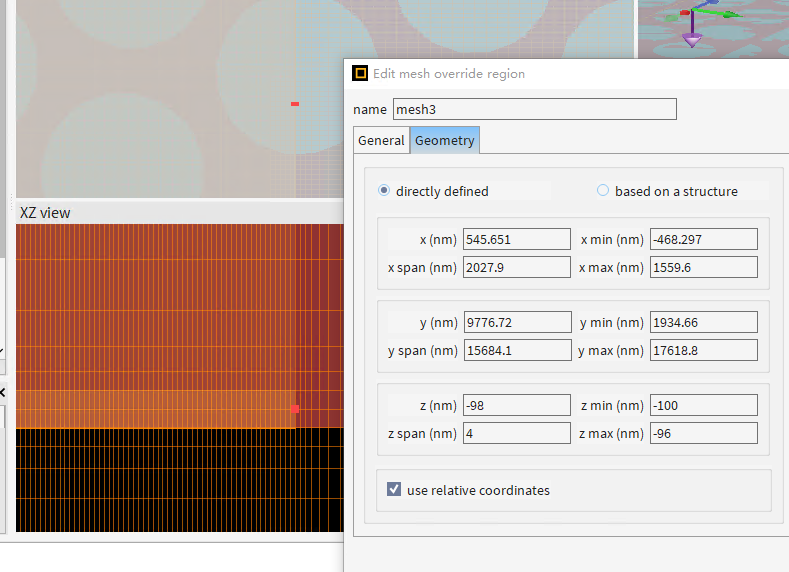Click the mesh override dialog icon
Viewport: 789px width, 572px height.
[360, 73]
